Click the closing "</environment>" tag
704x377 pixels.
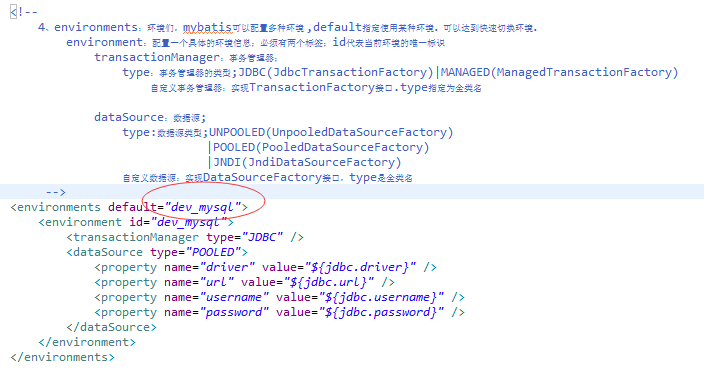87,342
